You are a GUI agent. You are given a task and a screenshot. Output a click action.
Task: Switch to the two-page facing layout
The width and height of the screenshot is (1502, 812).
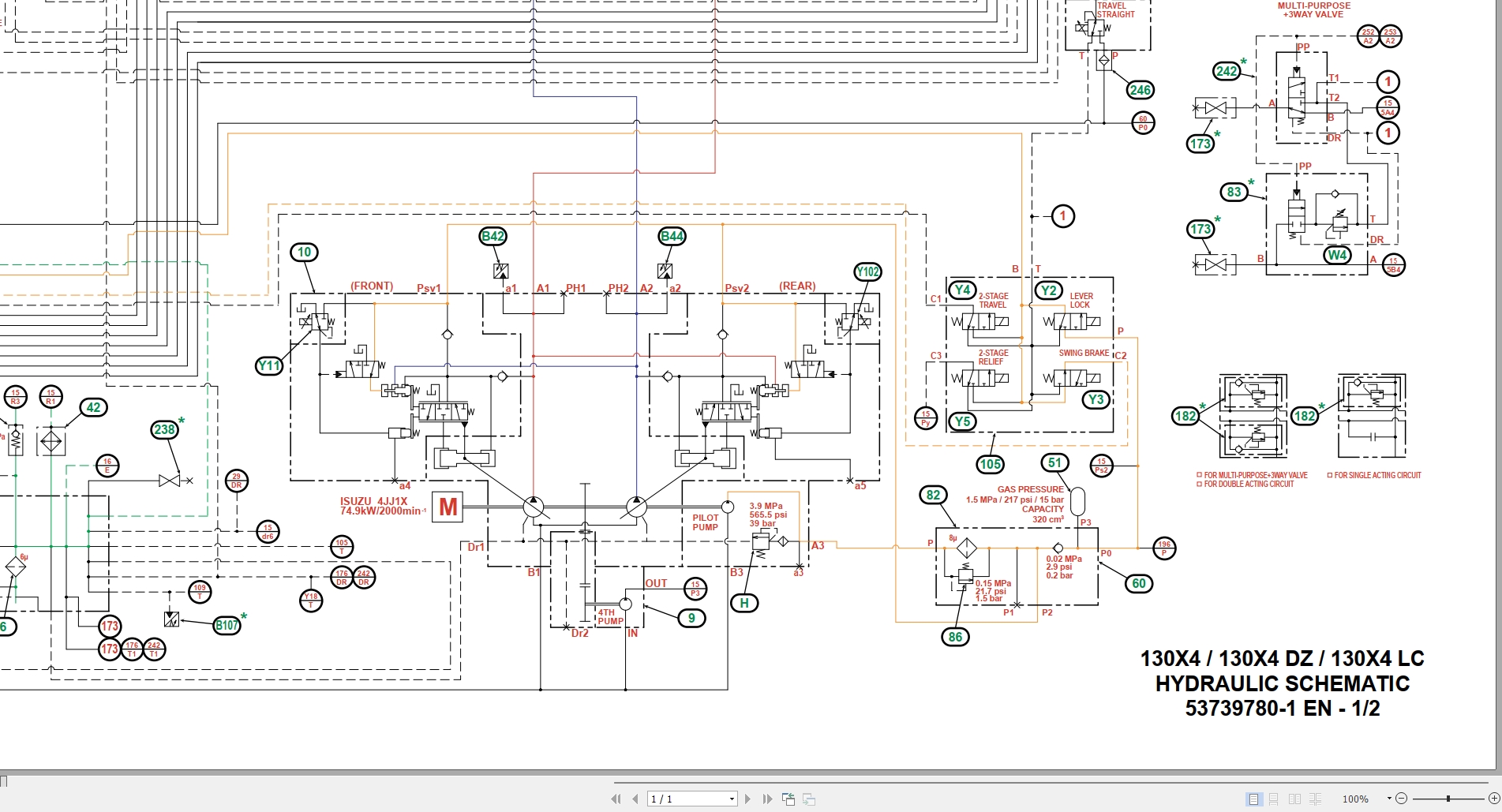click(x=1294, y=799)
